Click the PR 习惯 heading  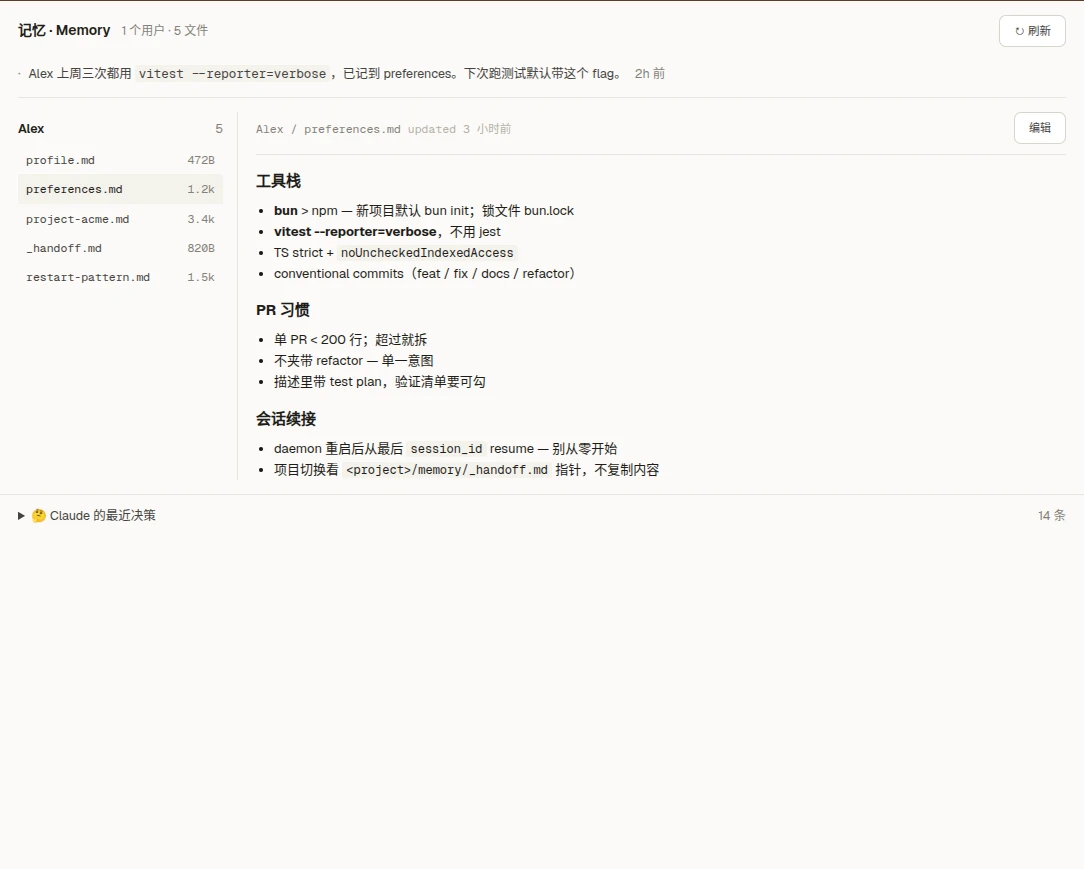point(283,310)
